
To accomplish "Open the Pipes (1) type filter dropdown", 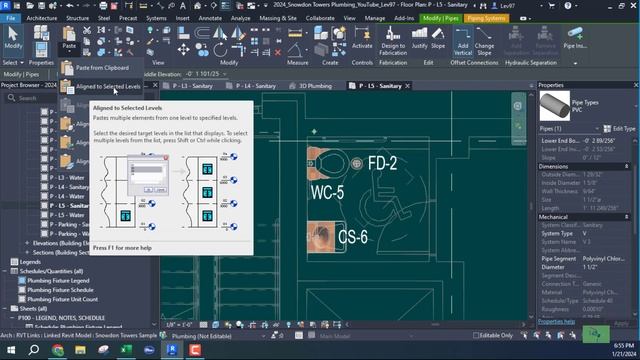I will (596, 129).
